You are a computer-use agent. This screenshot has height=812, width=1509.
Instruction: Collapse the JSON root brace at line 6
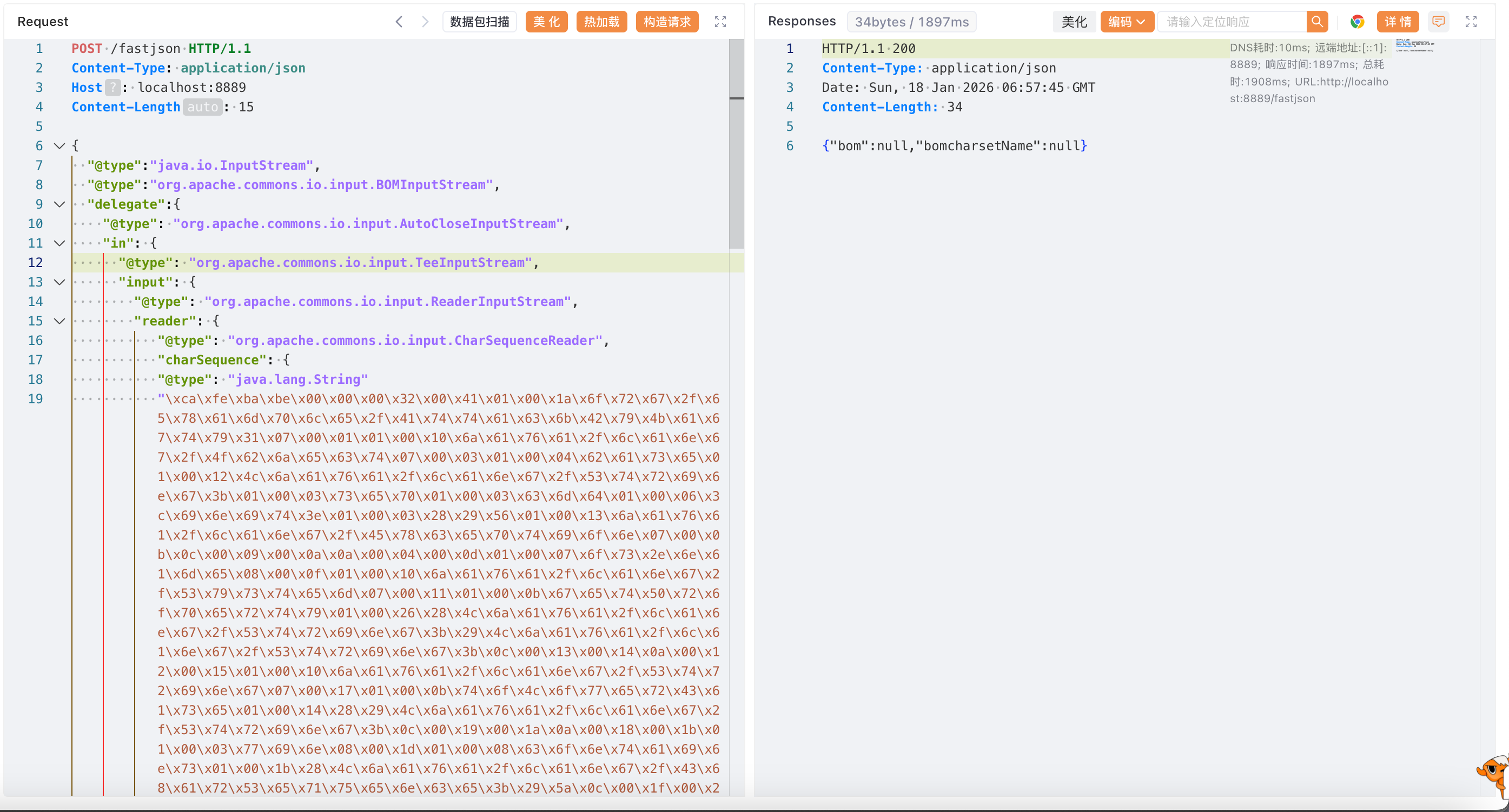pos(59,146)
